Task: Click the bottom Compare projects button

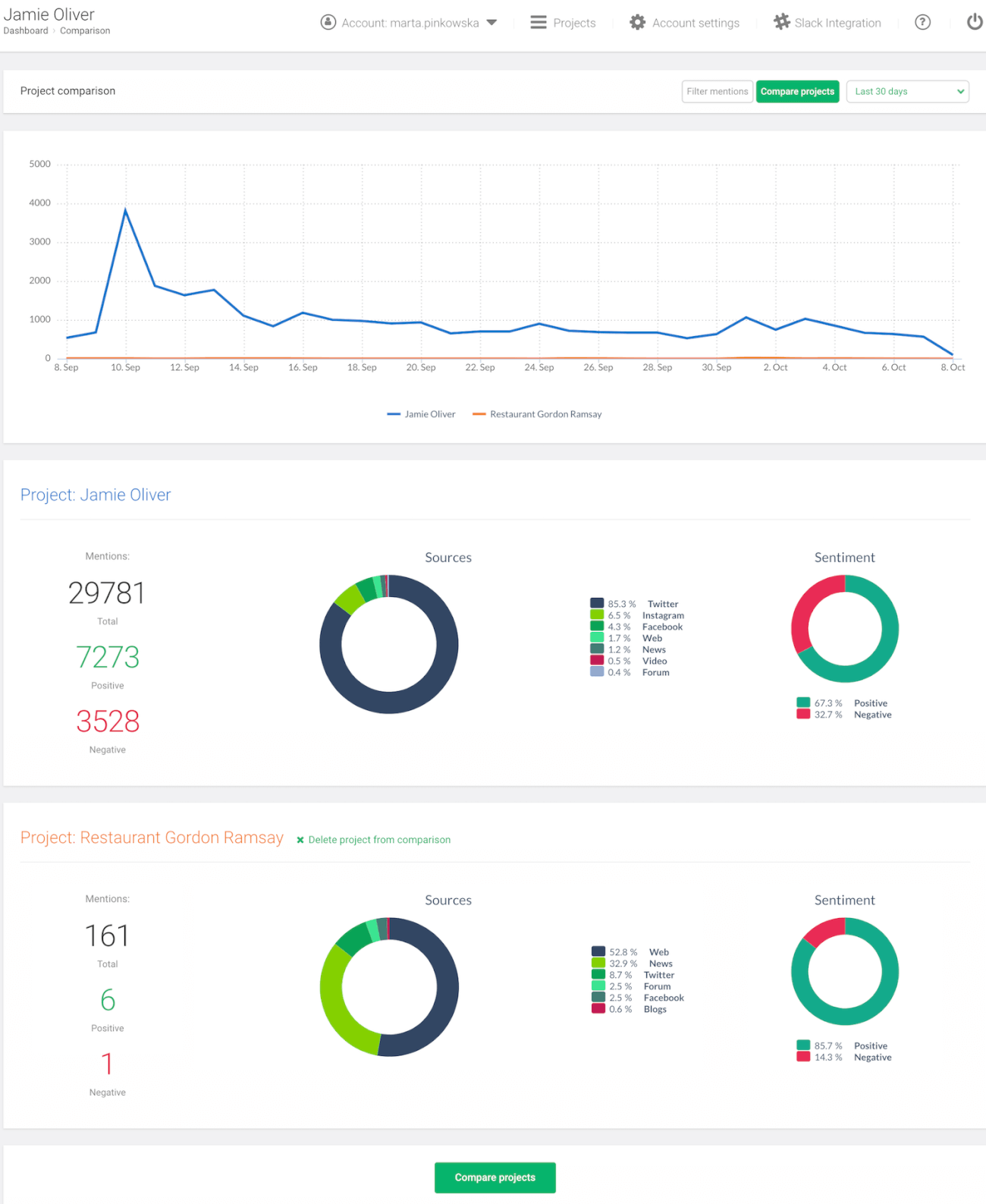Action: tap(495, 1177)
